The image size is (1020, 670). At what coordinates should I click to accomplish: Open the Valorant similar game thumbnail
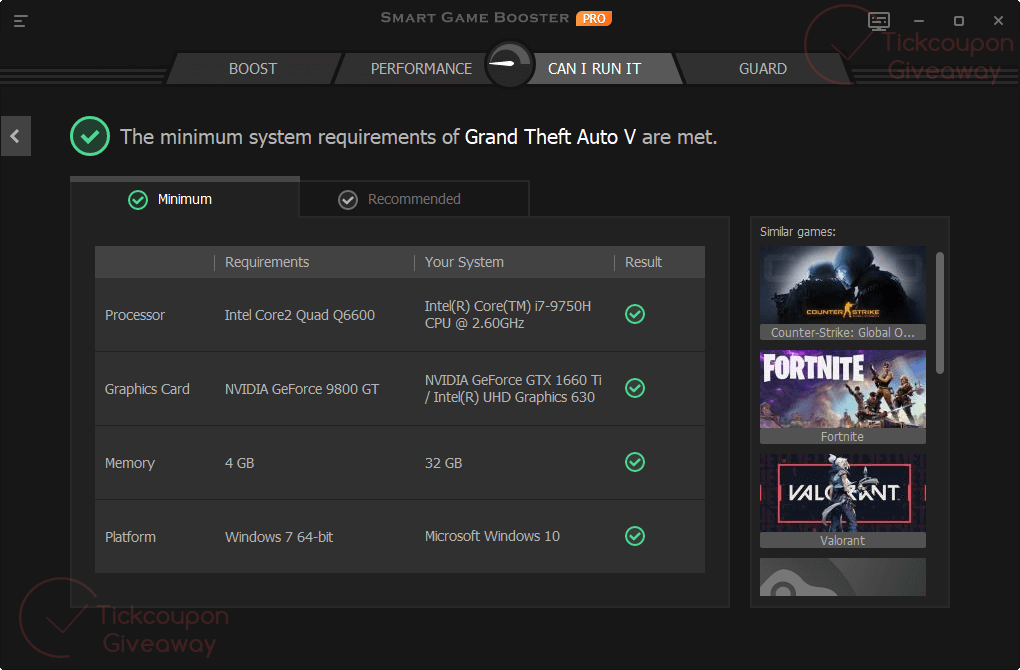(x=842, y=501)
